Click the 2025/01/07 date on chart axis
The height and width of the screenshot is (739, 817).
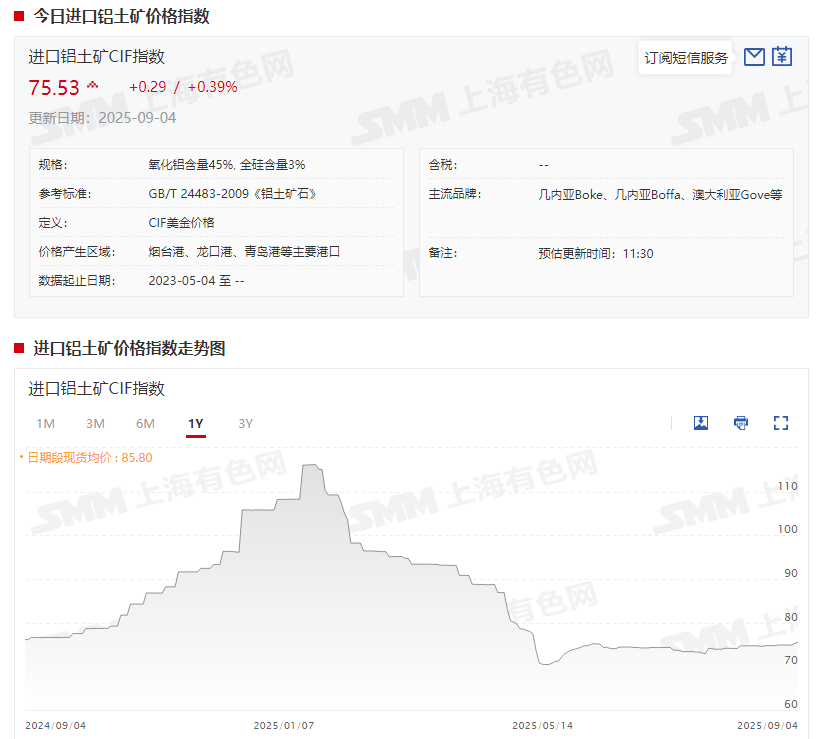point(284,726)
